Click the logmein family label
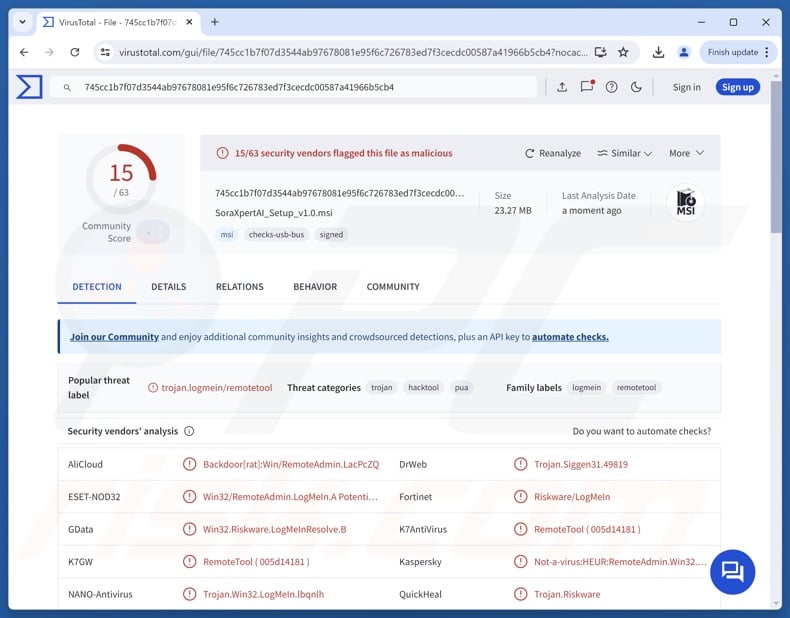 (586, 387)
